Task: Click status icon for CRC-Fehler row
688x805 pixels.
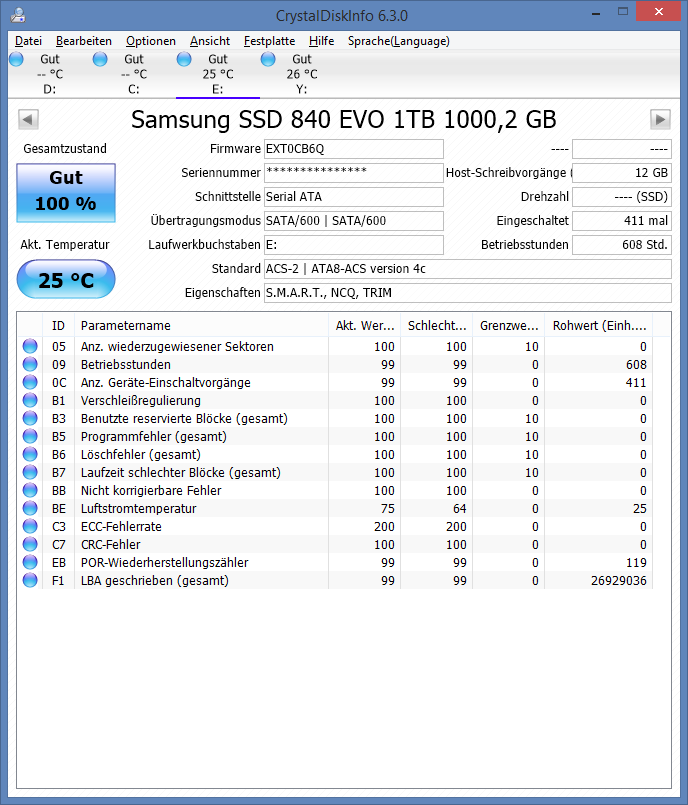Action: [30, 544]
